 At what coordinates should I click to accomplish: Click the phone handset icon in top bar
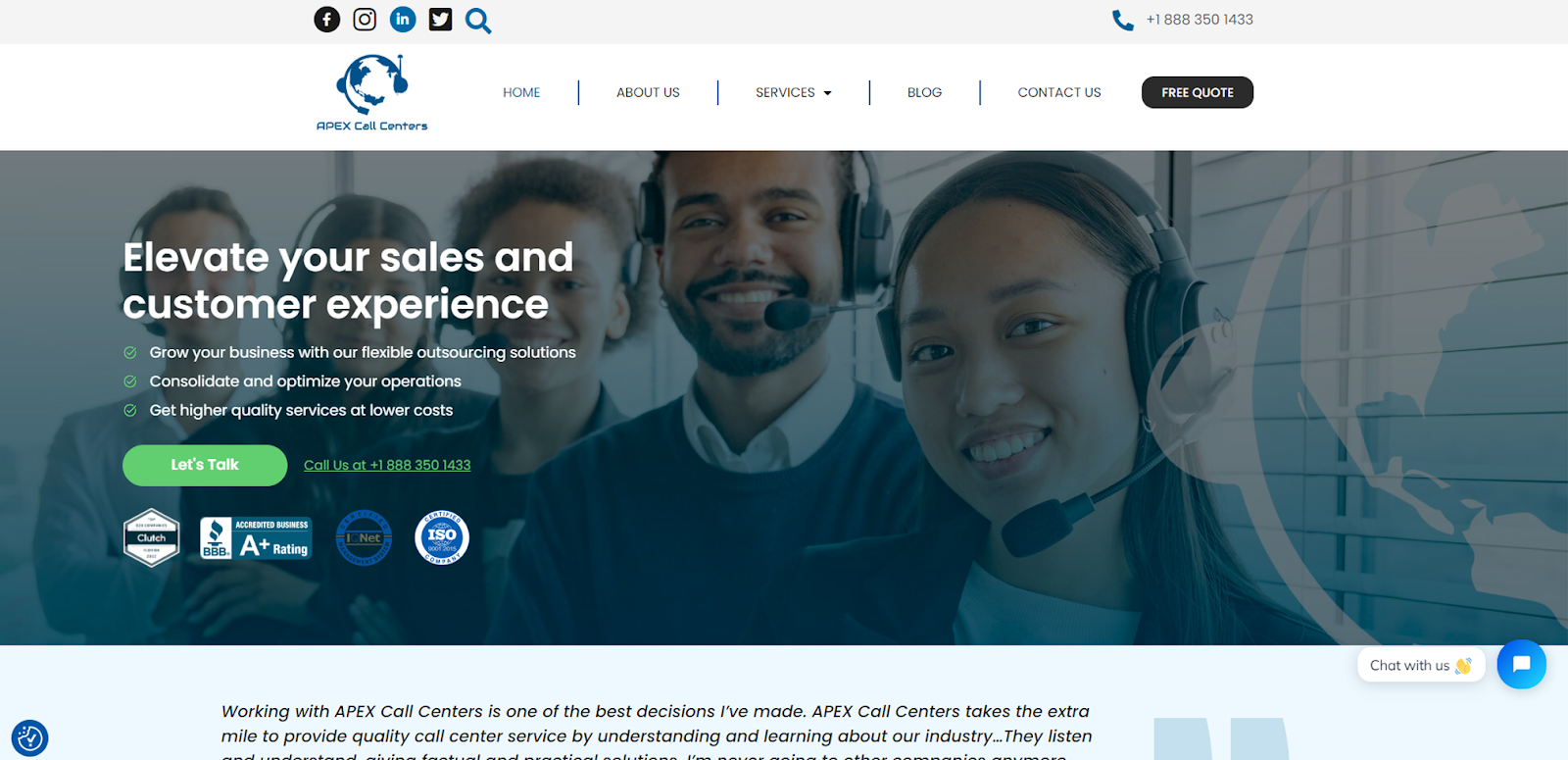coord(1123,20)
